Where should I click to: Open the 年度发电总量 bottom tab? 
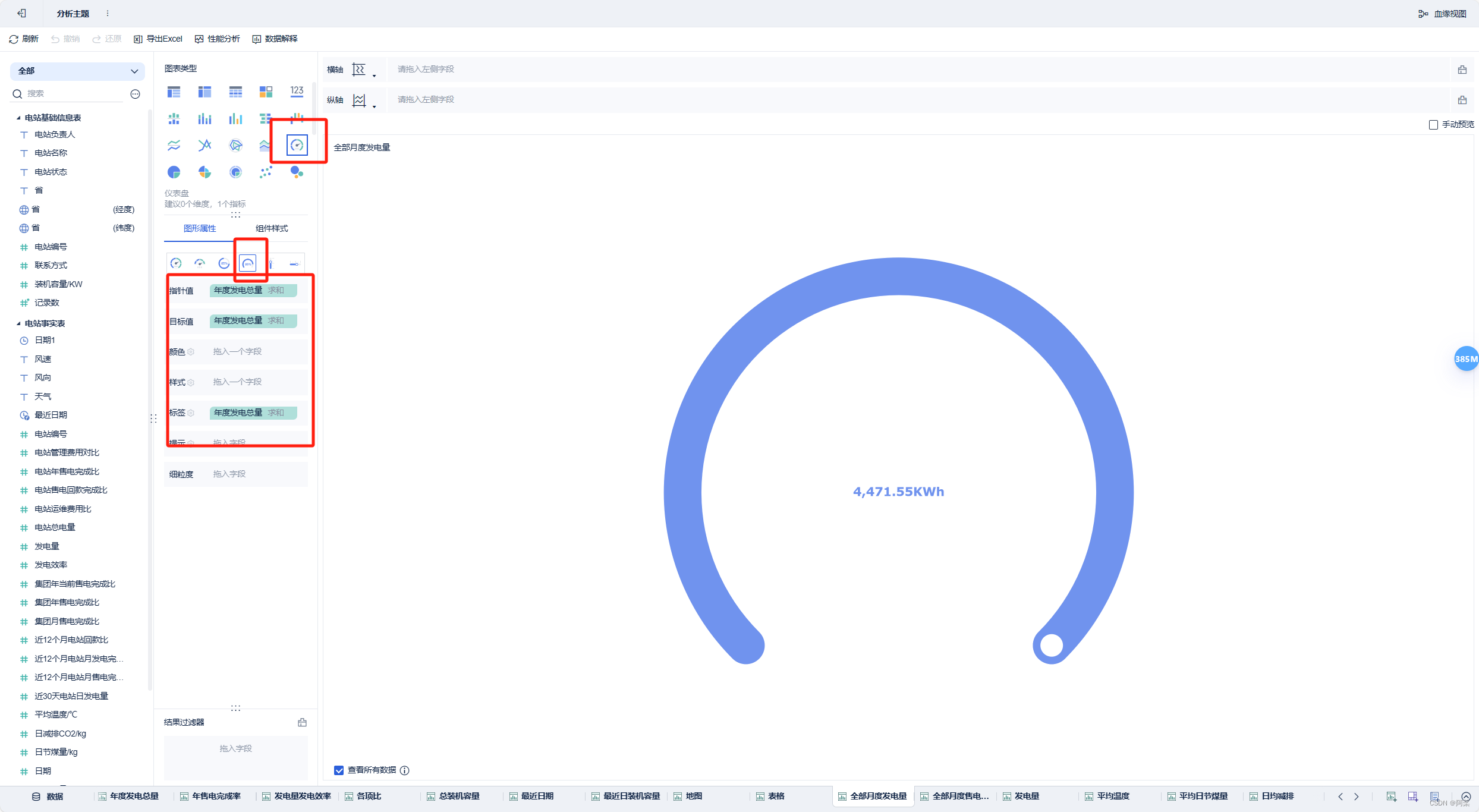pyautogui.click(x=129, y=797)
